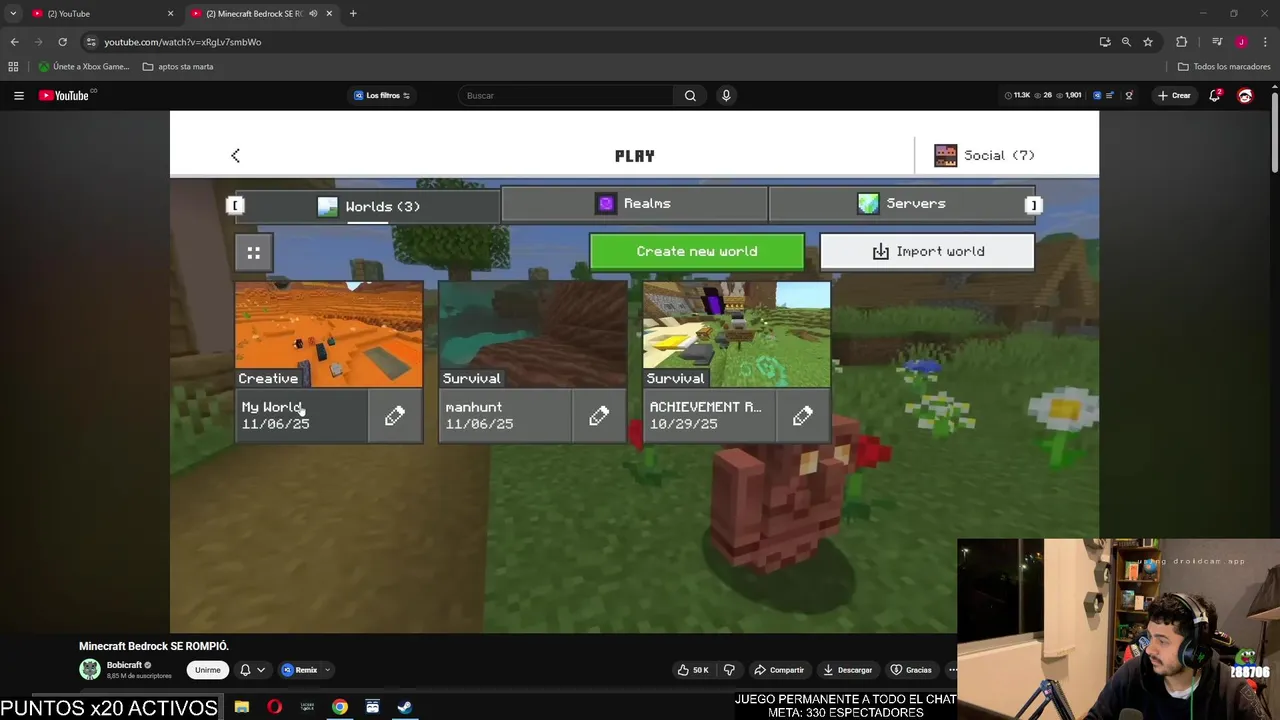Click the trophy extension icon in YouTube header
The height and width of the screenshot is (720, 1280).
point(1129,95)
